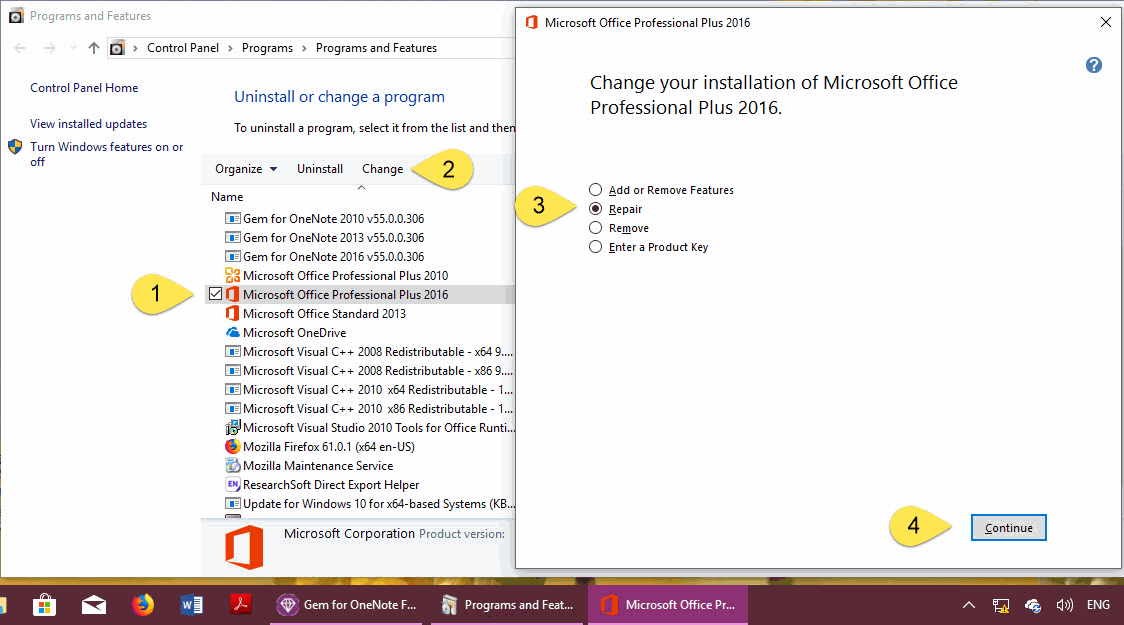Expand chevron before Control Panel breadcrumb
This screenshot has width=1124, height=625.
click(135, 48)
